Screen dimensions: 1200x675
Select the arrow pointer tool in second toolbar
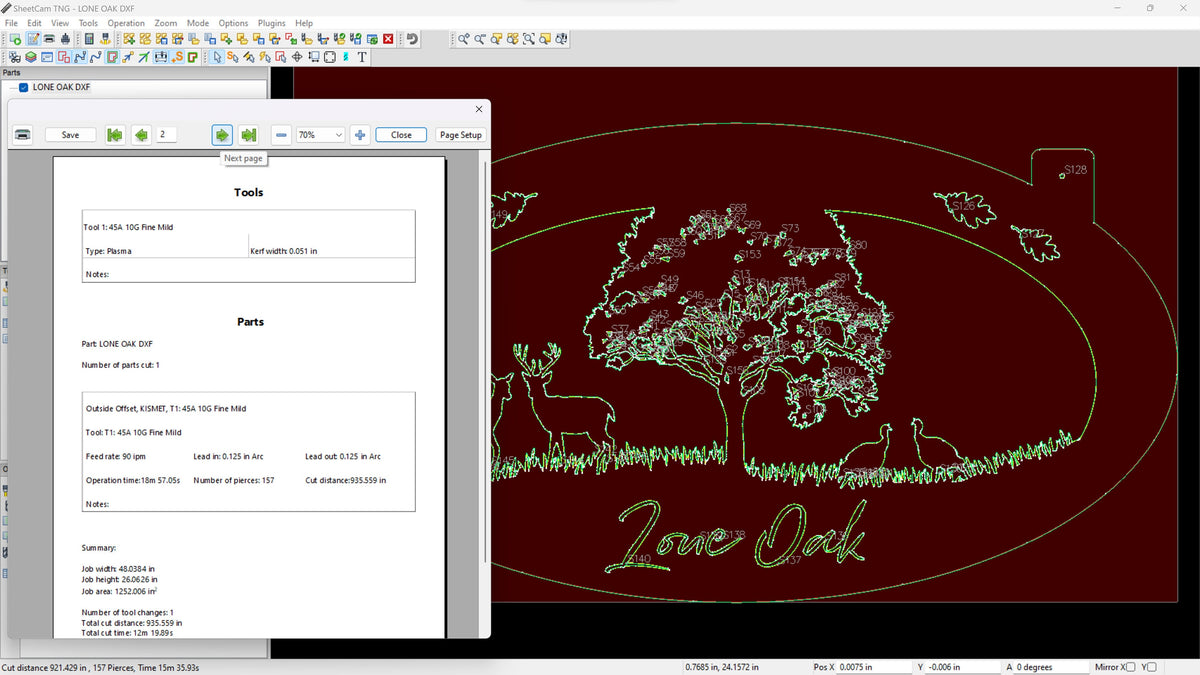tap(217, 57)
